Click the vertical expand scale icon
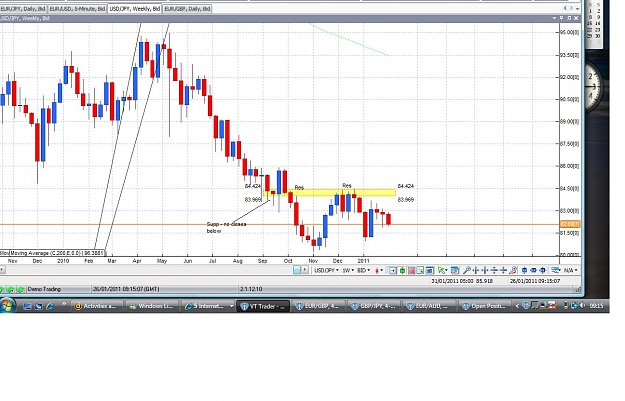 [494, 271]
